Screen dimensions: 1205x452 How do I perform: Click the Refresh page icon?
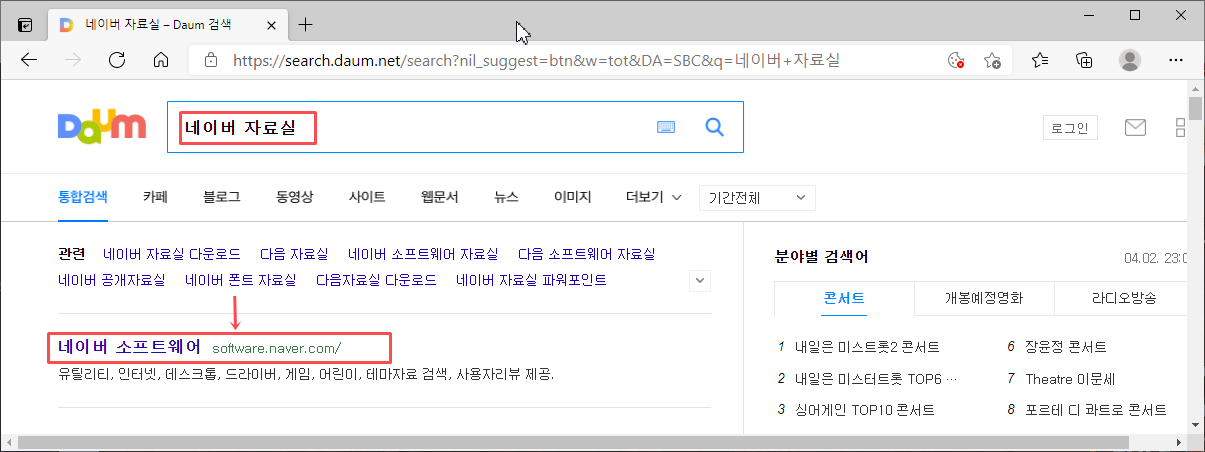click(x=117, y=60)
